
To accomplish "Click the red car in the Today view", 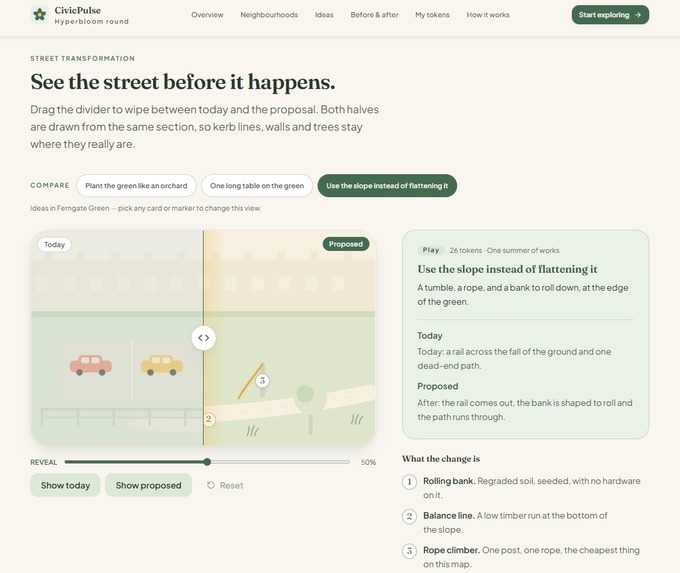I will (91, 365).
